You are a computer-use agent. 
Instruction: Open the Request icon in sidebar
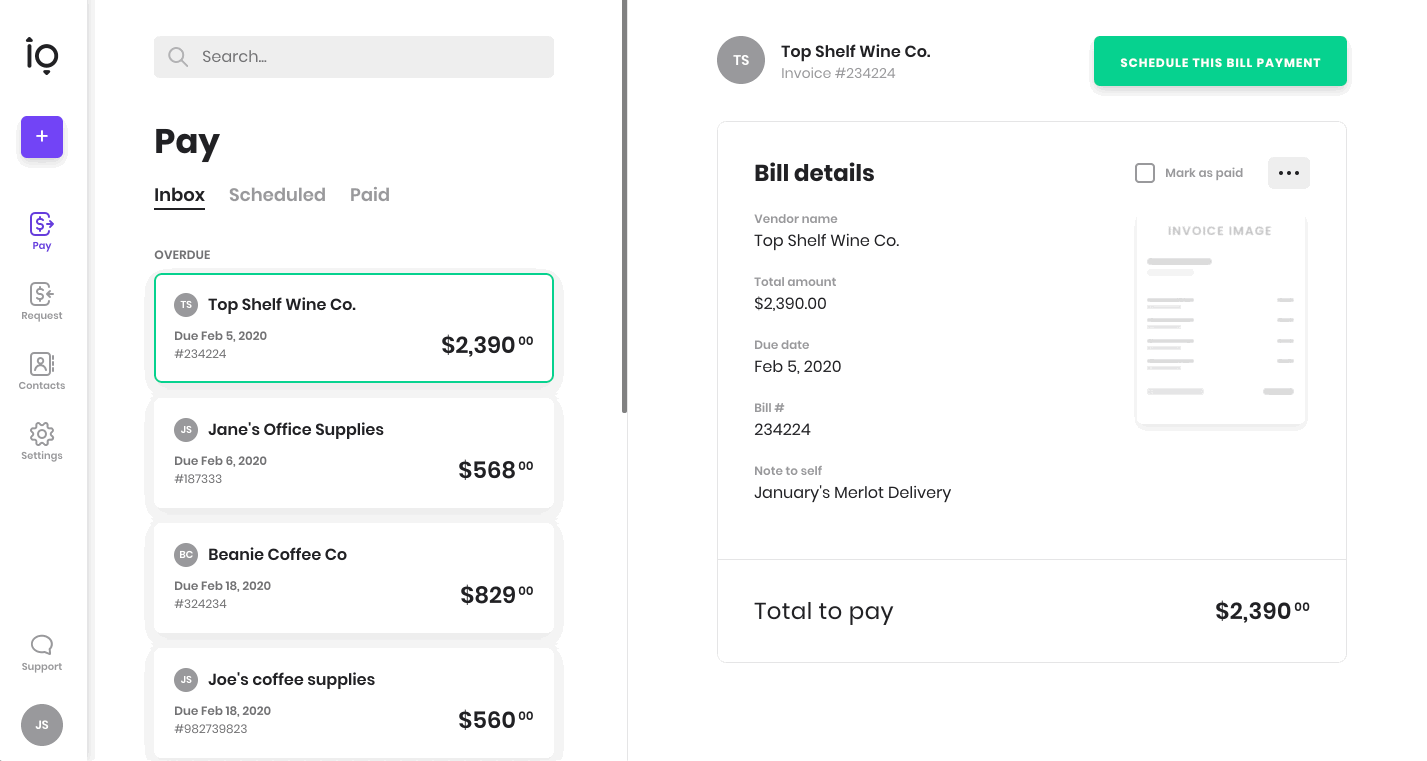pyautogui.click(x=42, y=293)
